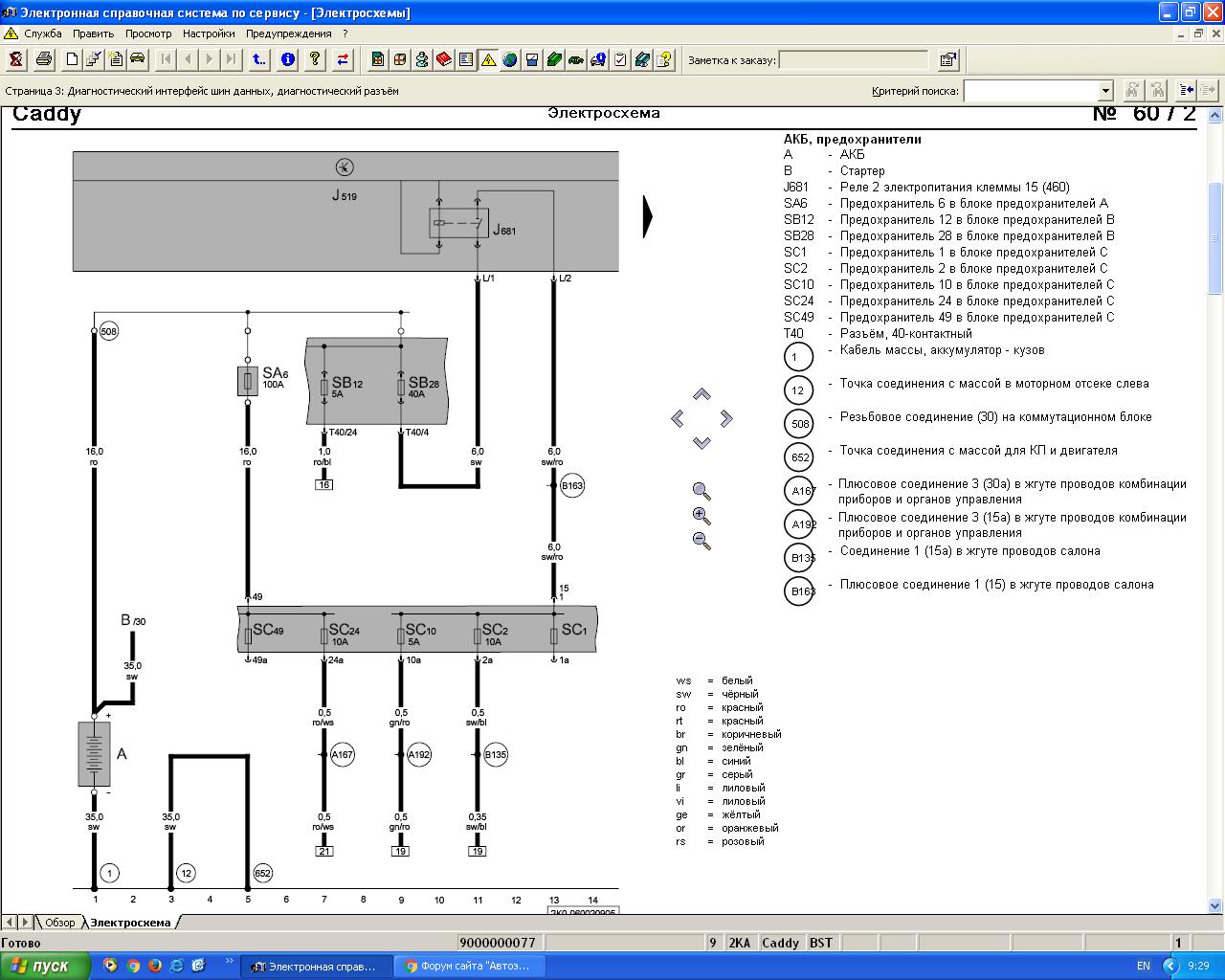Click the black triangle panel expander

648,217
